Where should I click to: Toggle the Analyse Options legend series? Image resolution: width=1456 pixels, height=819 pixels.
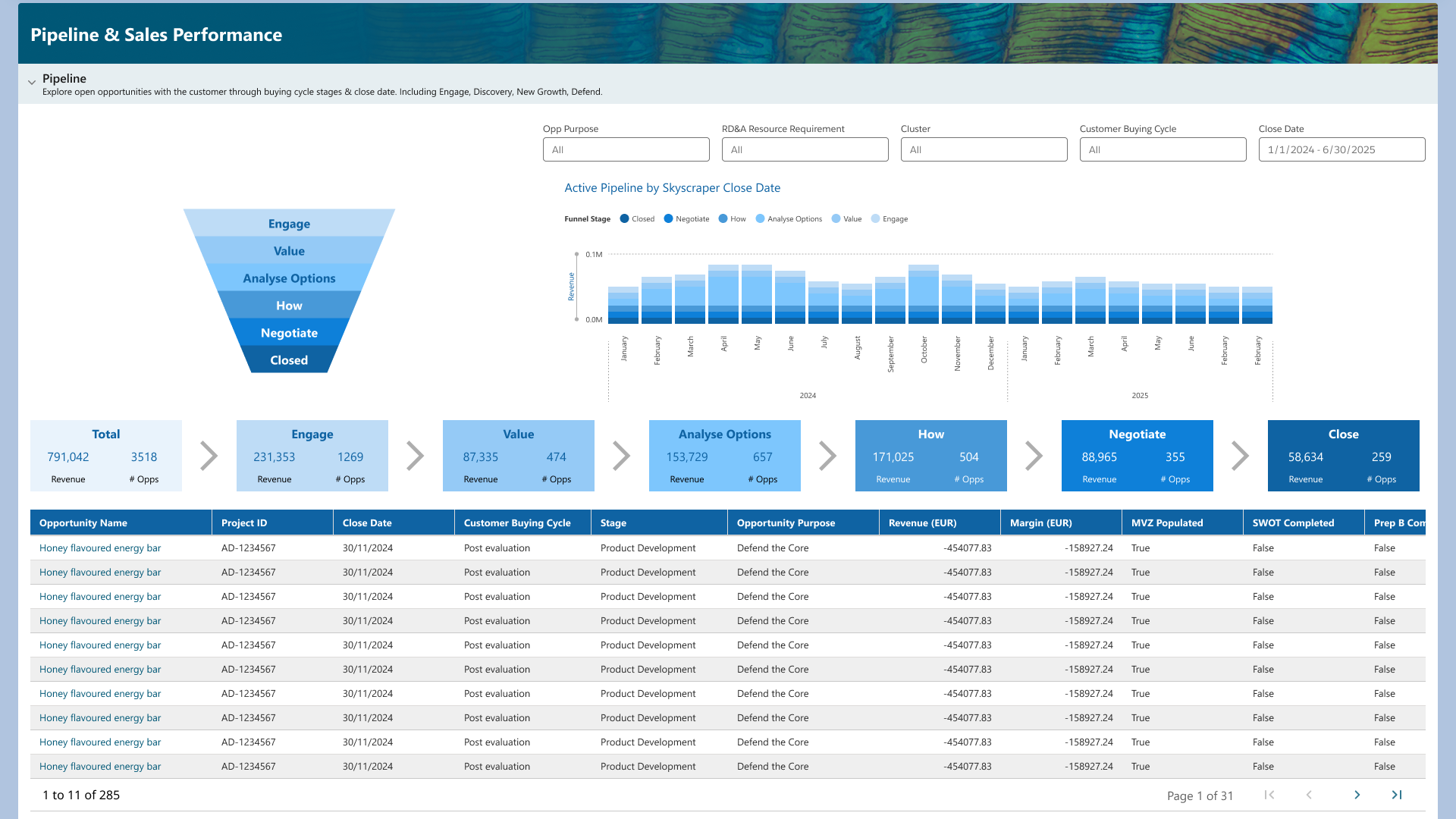pyautogui.click(x=760, y=218)
